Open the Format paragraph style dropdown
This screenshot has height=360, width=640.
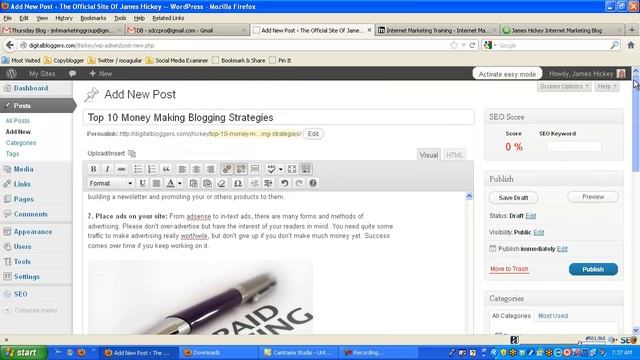(111, 183)
